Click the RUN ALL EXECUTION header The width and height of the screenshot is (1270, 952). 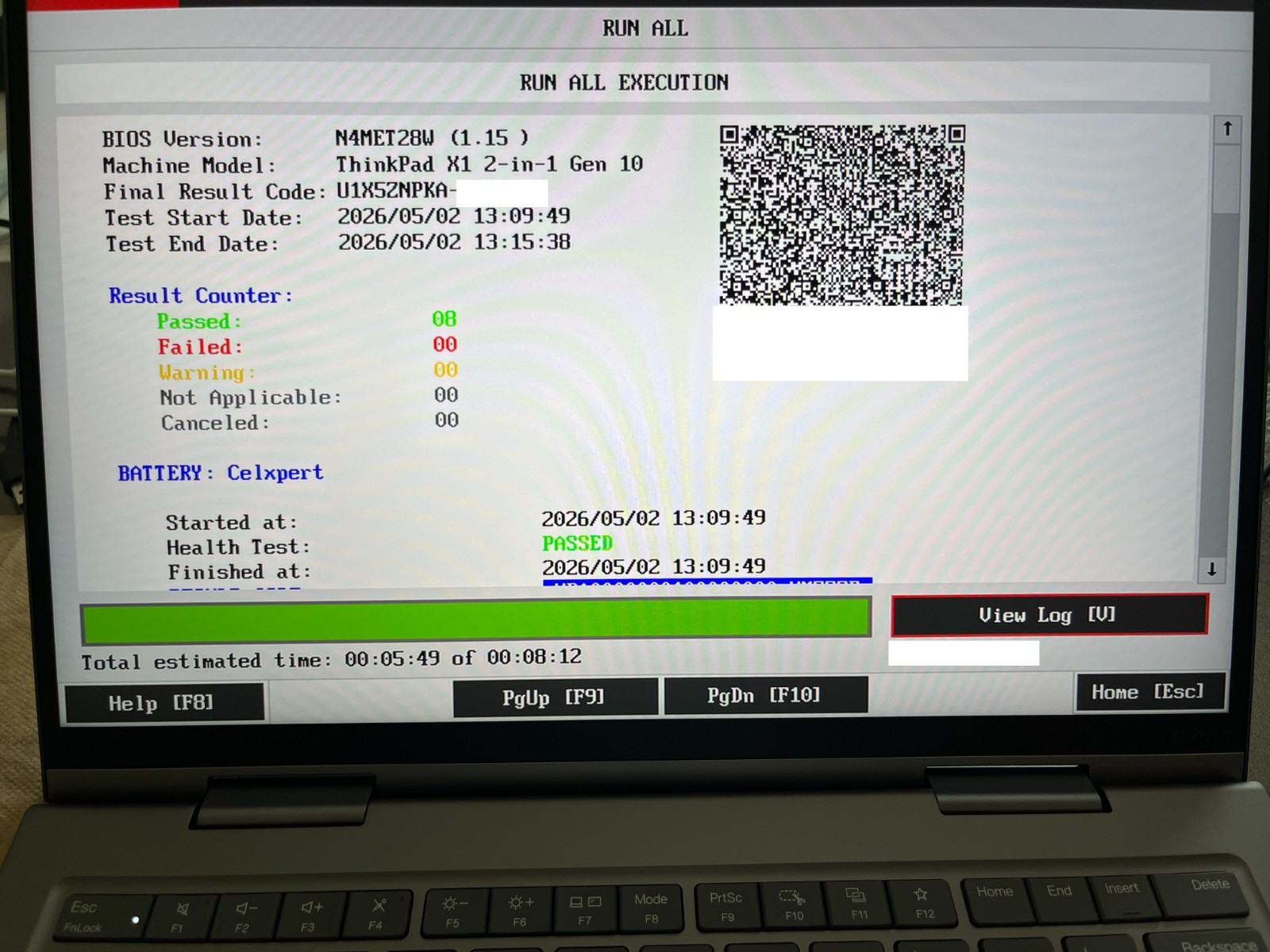pos(624,83)
